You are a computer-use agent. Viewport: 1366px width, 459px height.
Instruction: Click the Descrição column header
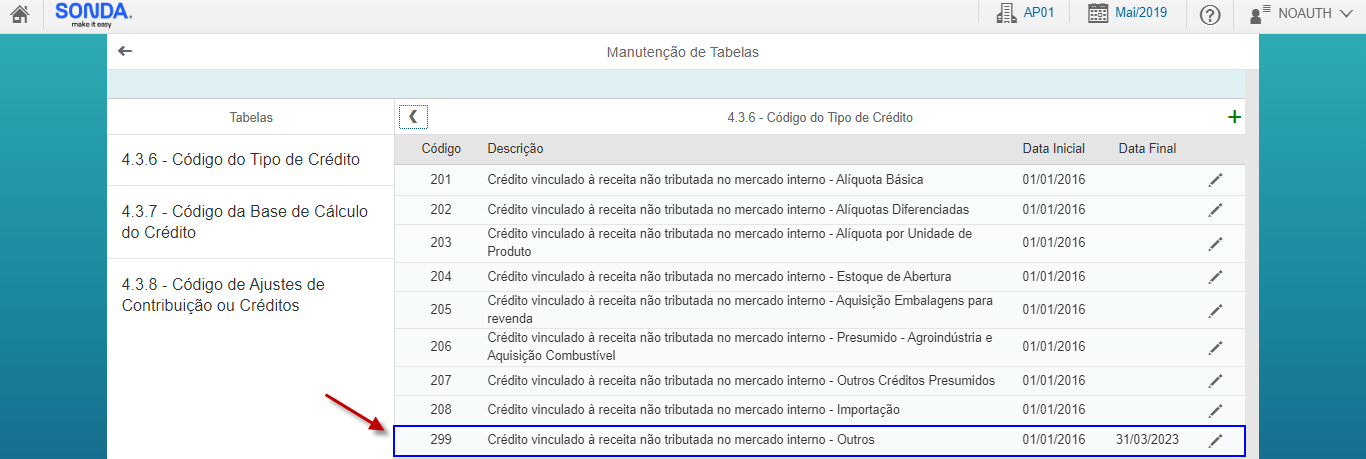click(x=515, y=149)
